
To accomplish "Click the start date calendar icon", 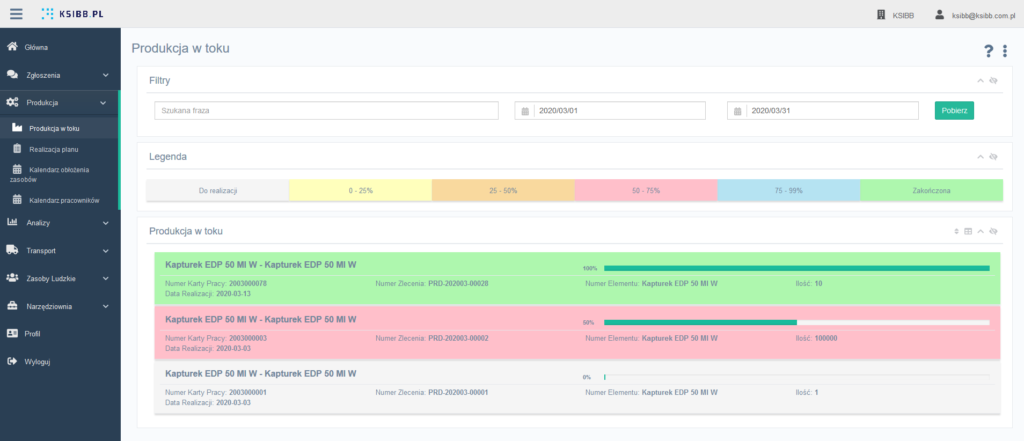I will tap(524, 111).
